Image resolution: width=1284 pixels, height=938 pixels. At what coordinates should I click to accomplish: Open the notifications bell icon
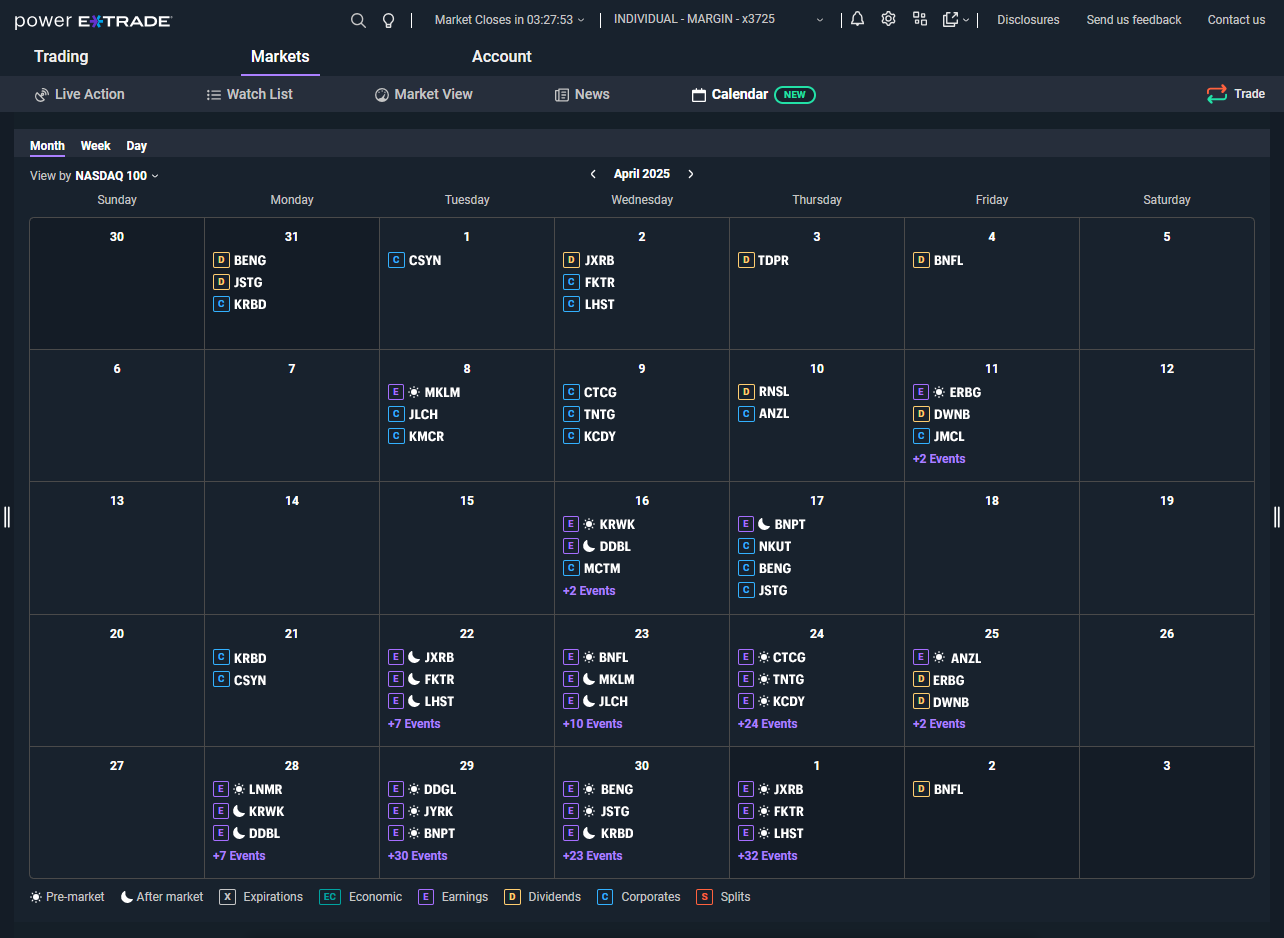click(857, 19)
